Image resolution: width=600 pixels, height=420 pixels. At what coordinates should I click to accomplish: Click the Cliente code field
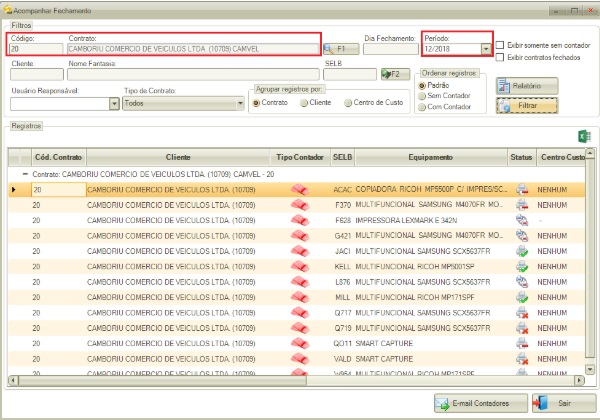37,74
